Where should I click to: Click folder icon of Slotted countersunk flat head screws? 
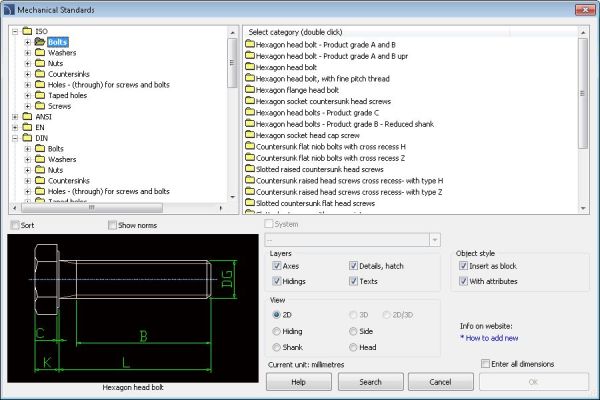tap(250, 202)
